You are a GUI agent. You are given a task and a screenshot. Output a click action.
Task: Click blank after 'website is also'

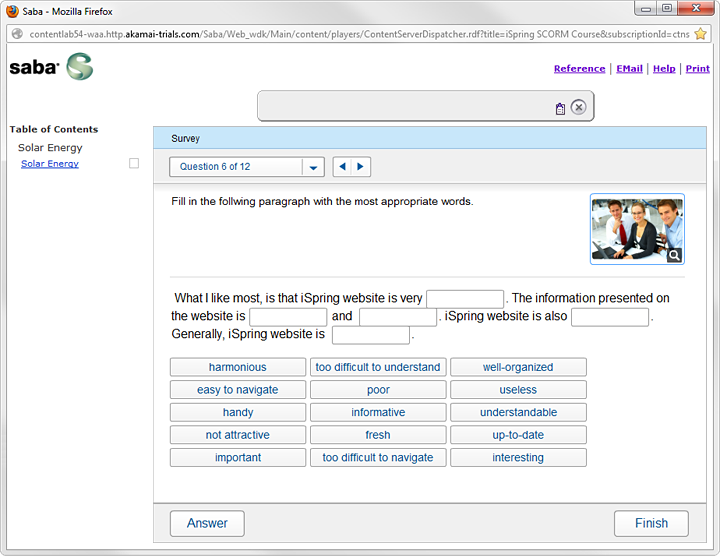(x=610, y=317)
